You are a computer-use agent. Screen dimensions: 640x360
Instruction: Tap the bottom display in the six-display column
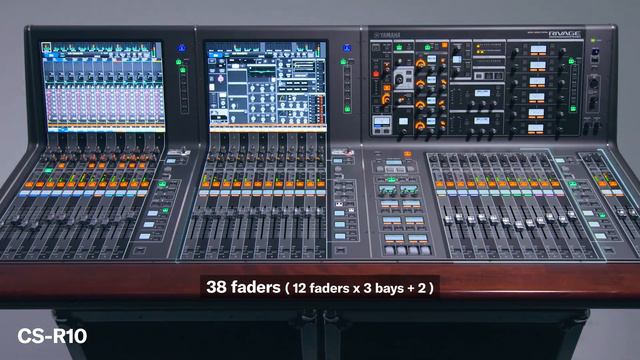(x=535, y=129)
